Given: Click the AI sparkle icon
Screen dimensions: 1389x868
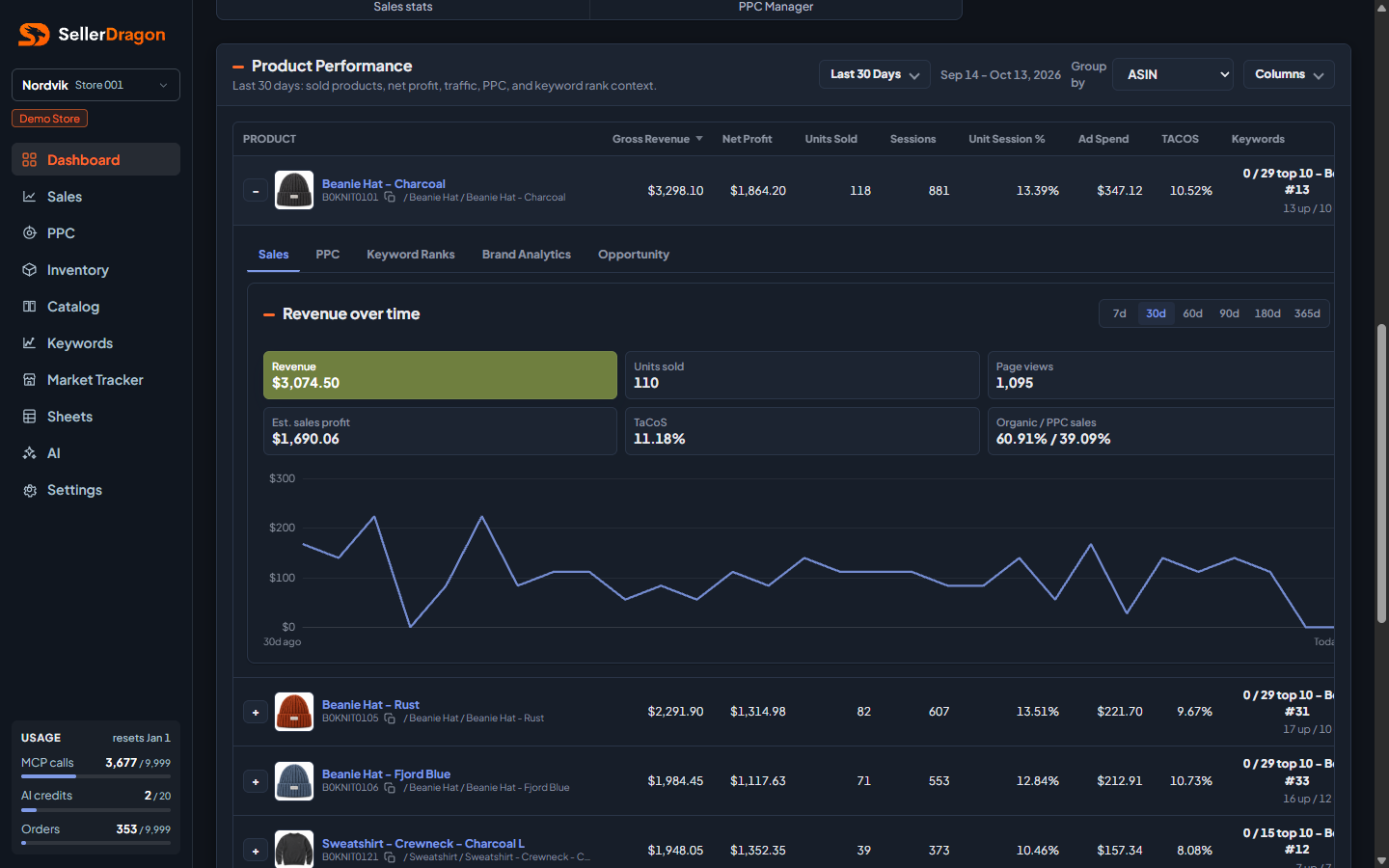Looking at the screenshot, I should 29,453.
